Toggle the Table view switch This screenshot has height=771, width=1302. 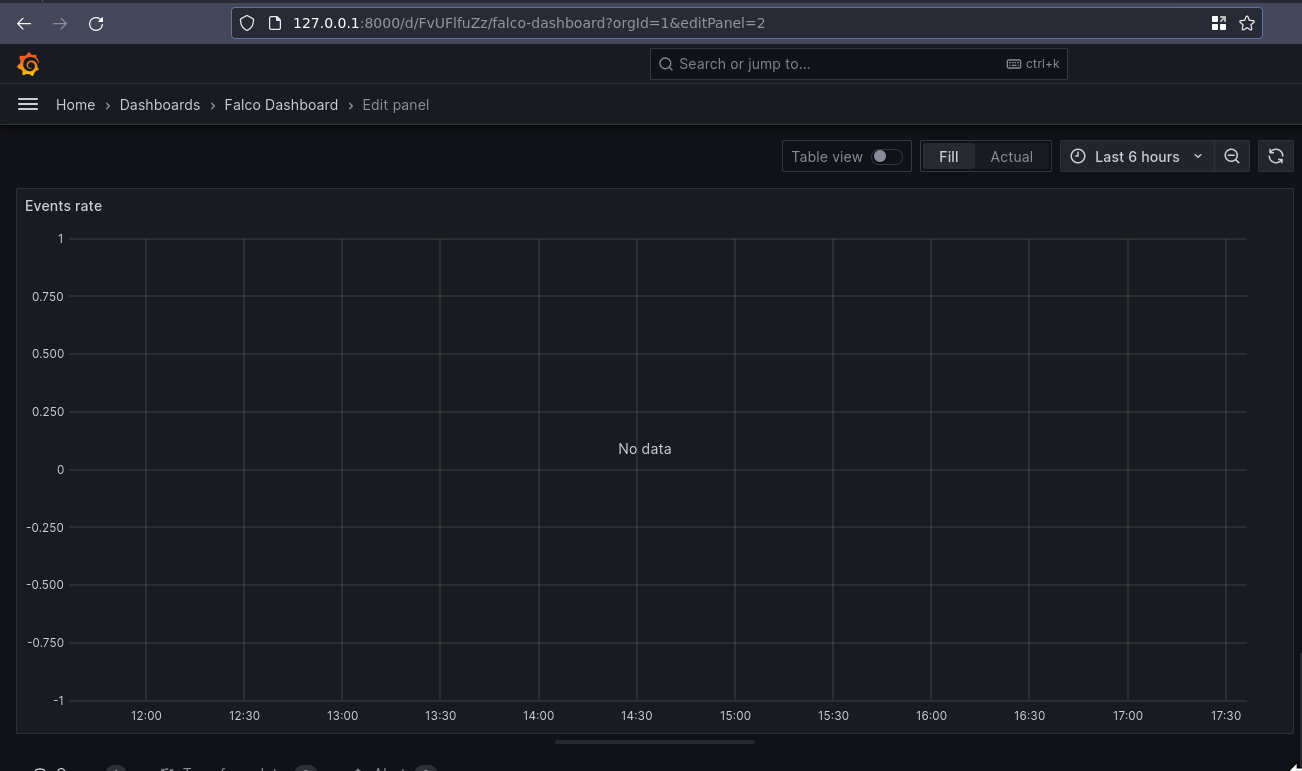(x=887, y=156)
